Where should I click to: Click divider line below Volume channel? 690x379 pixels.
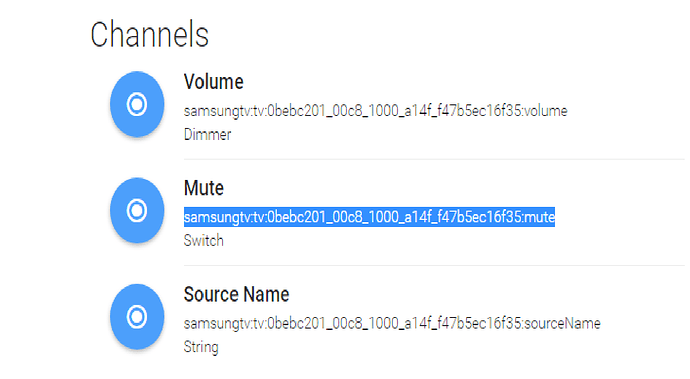point(434,159)
